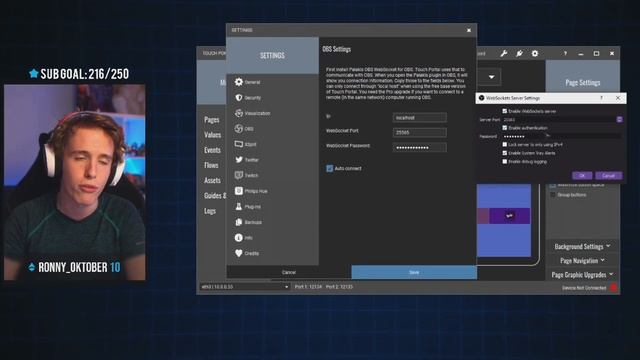
Task: Click the IP field containing localhost
Action: coord(420,118)
